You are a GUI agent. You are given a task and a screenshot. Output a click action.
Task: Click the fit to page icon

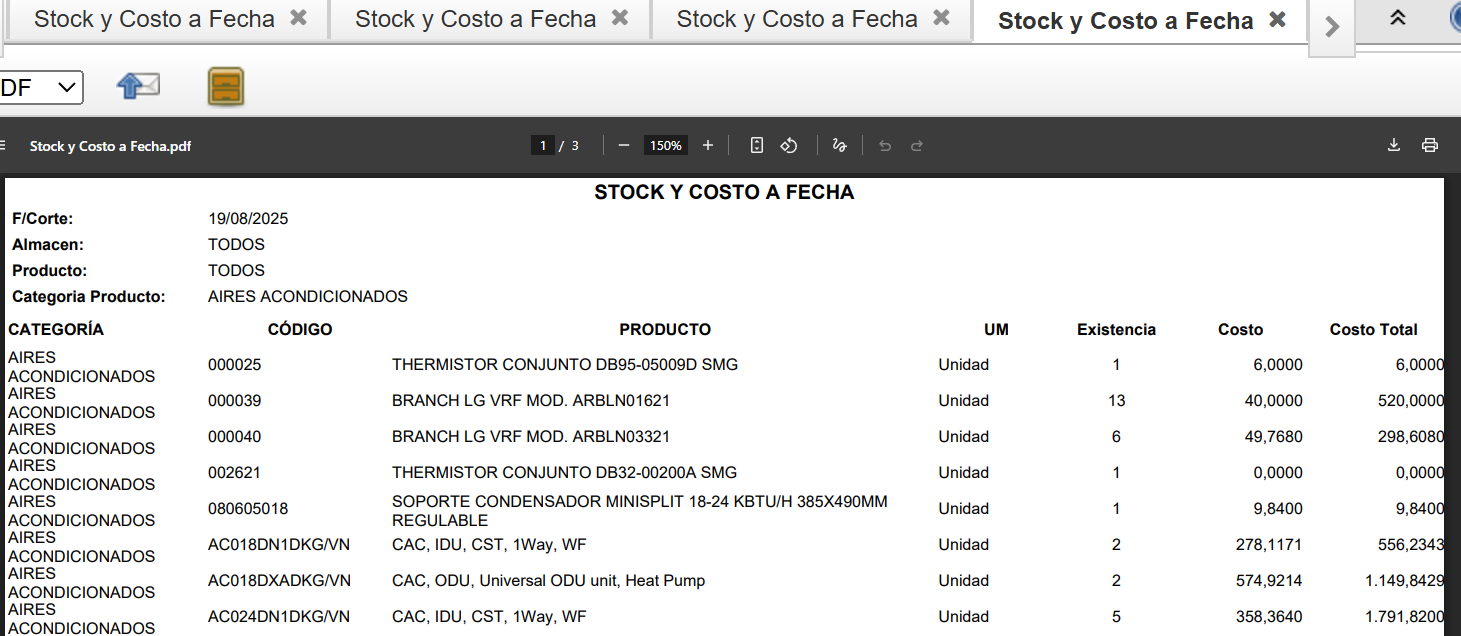[x=757, y=146]
